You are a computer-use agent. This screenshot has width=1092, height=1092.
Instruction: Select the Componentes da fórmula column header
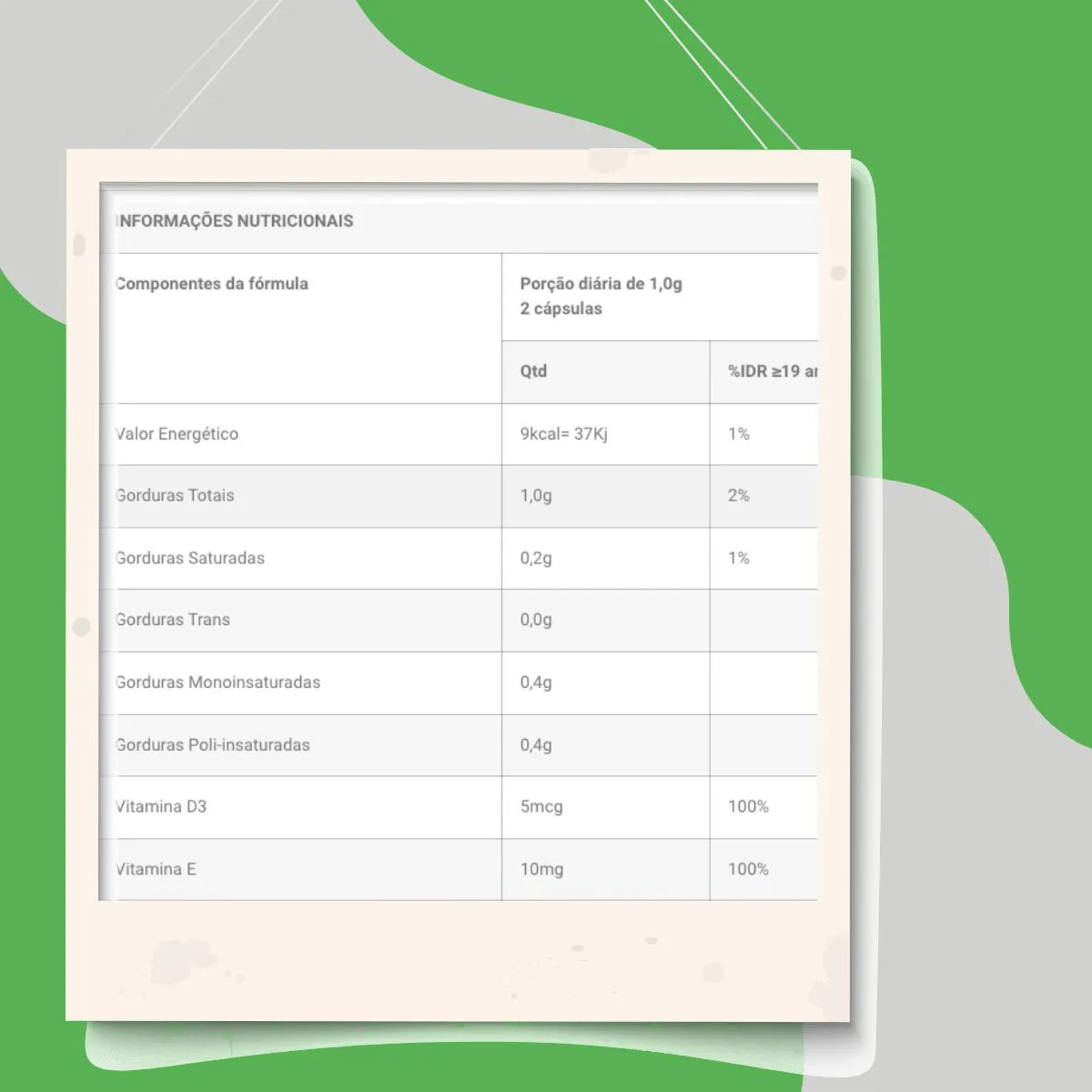point(212,284)
